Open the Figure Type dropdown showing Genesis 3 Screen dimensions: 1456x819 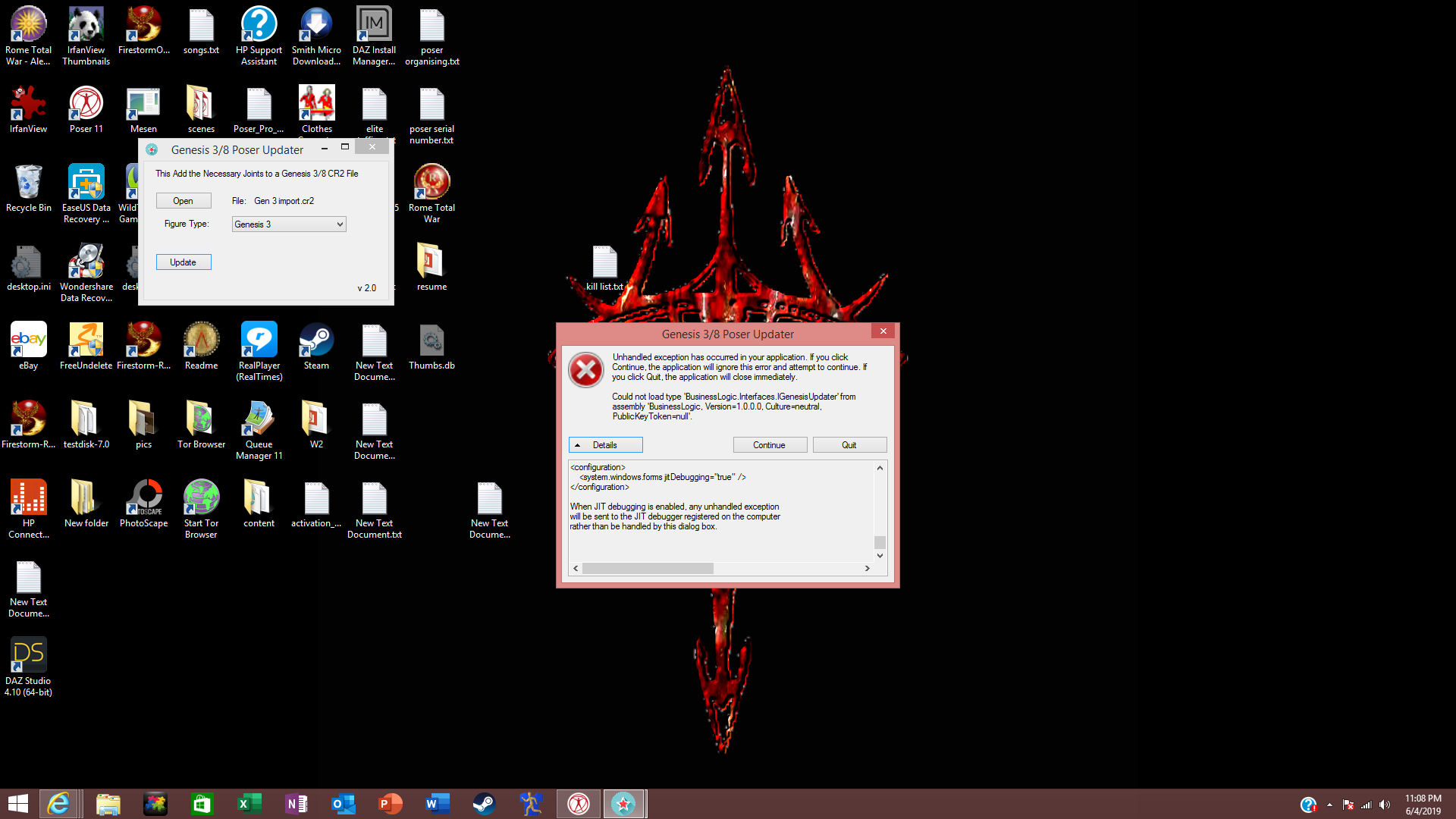[x=289, y=224]
